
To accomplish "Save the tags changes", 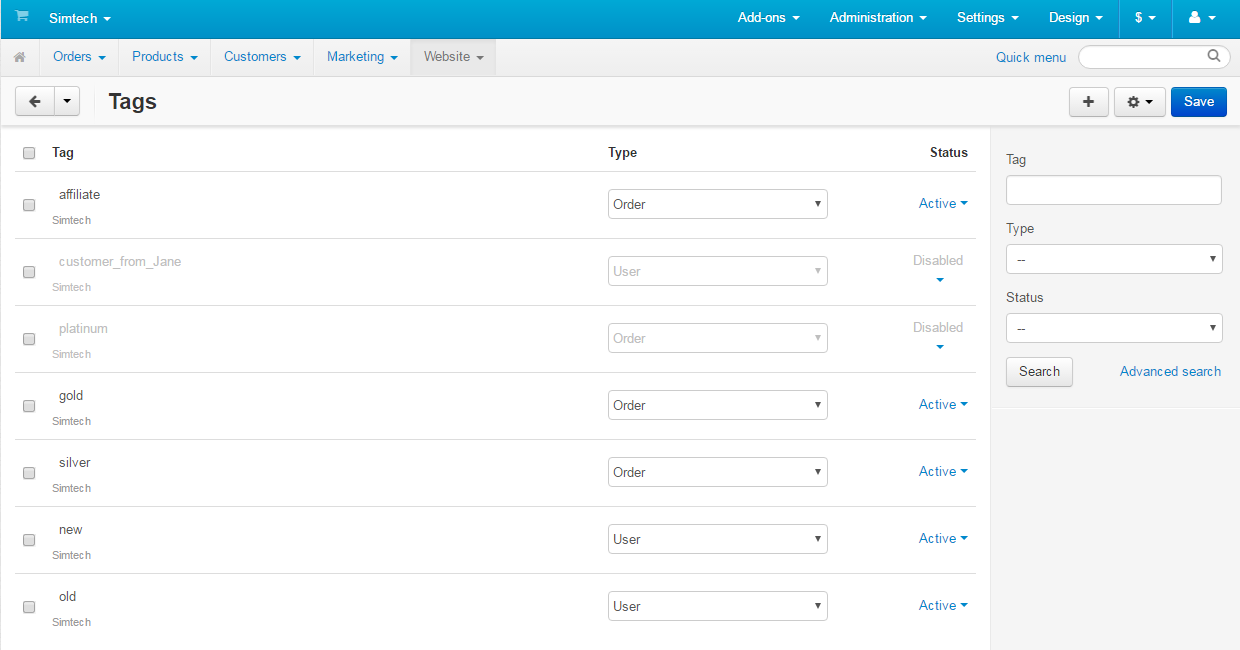I will pos(1199,101).
